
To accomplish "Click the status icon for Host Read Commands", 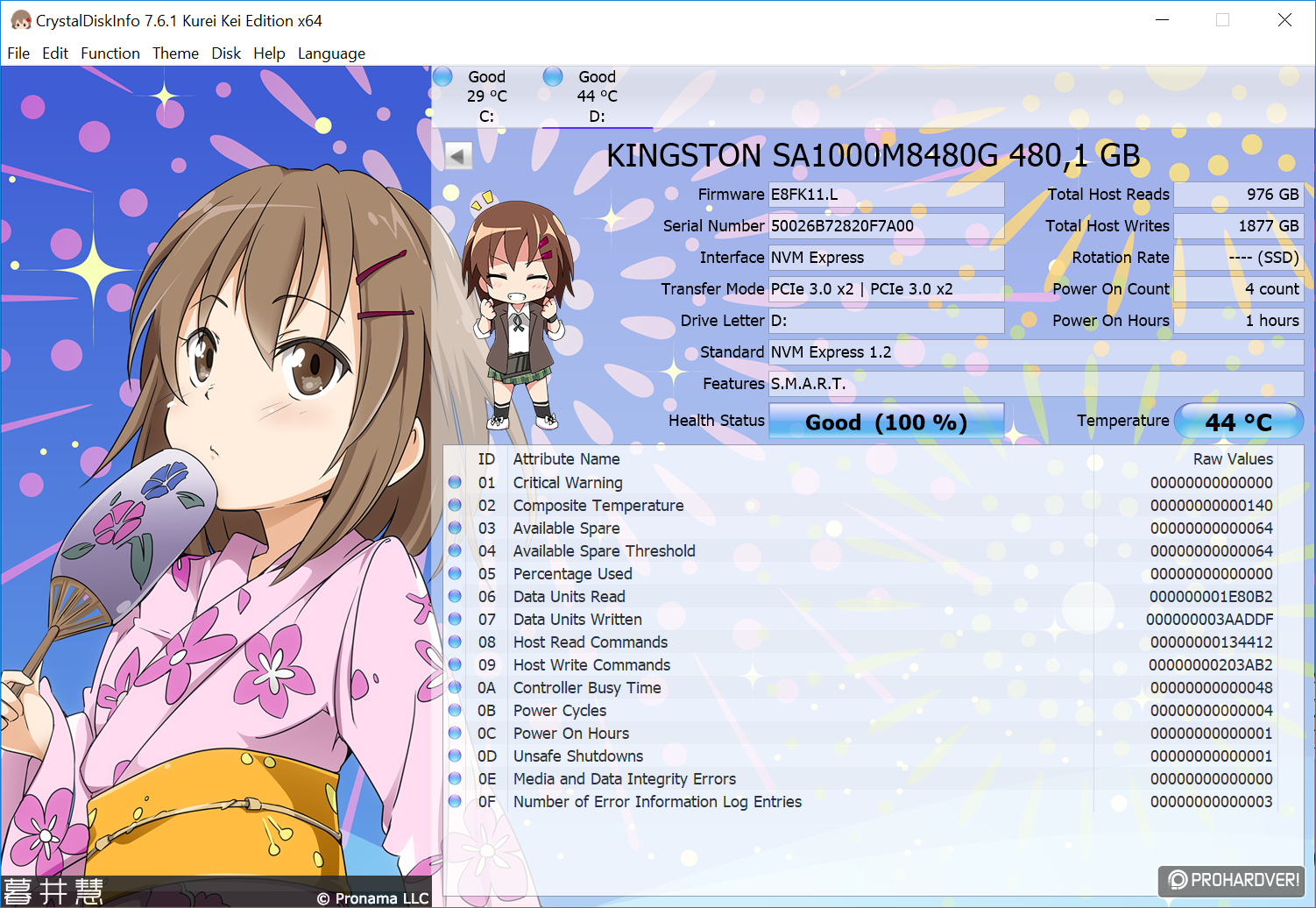I will coord(455,642).
